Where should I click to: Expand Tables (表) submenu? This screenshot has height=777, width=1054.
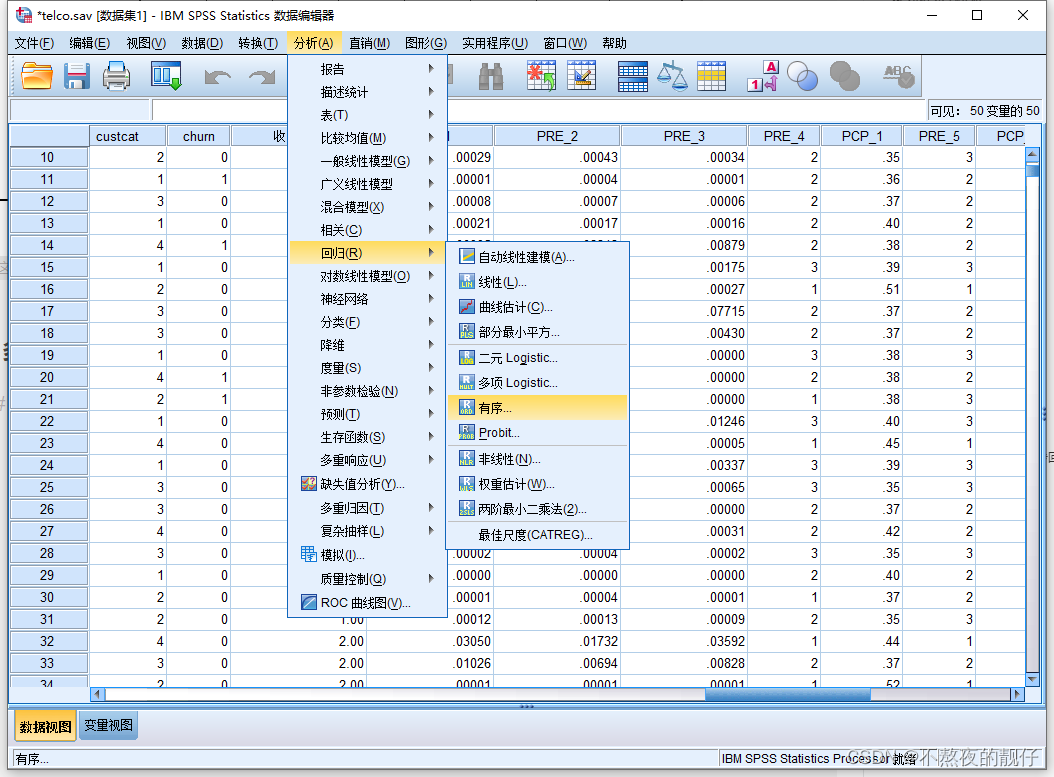[367, 115]
